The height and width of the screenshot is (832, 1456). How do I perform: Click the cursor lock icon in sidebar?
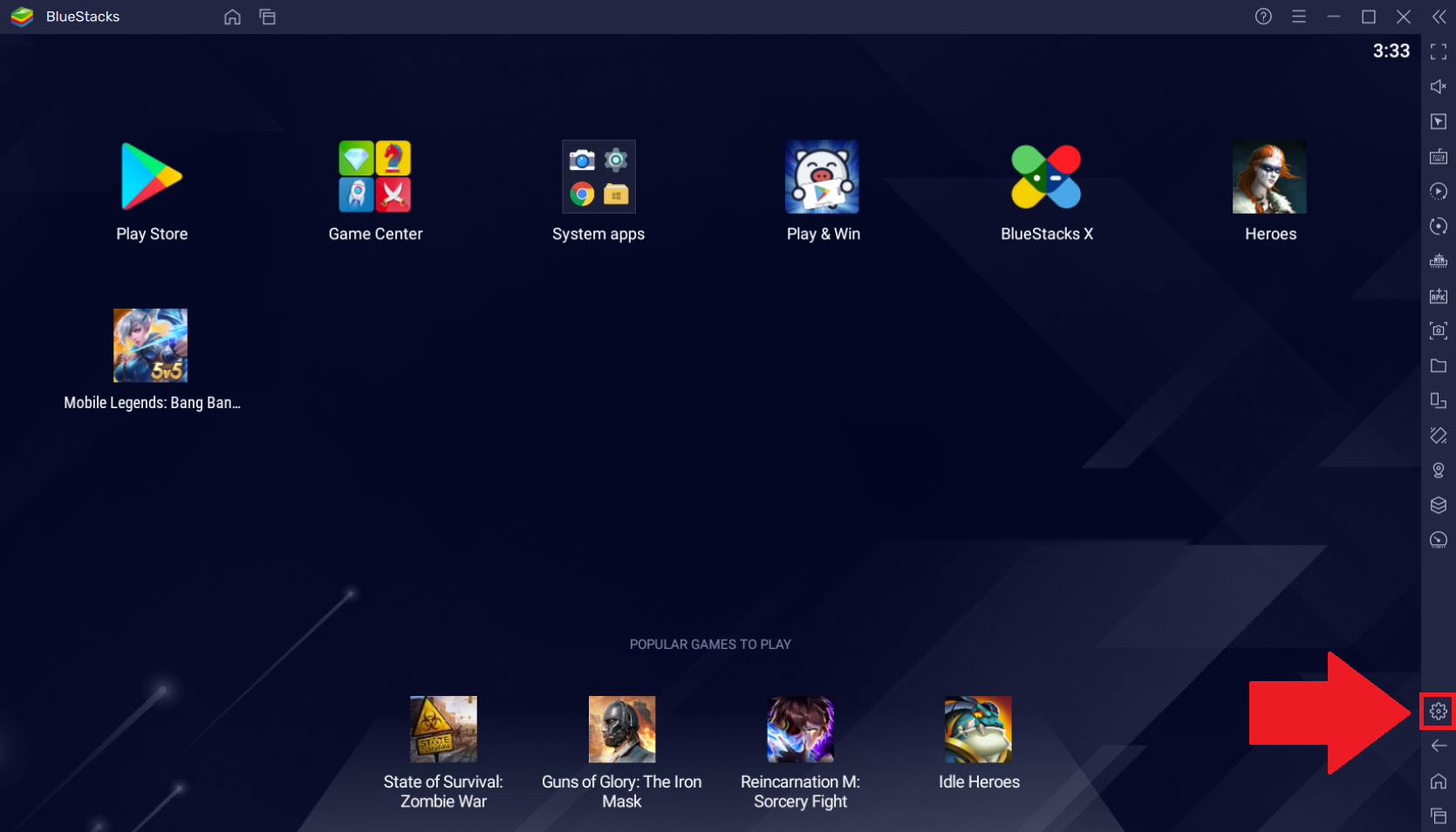click(1439, 121)
